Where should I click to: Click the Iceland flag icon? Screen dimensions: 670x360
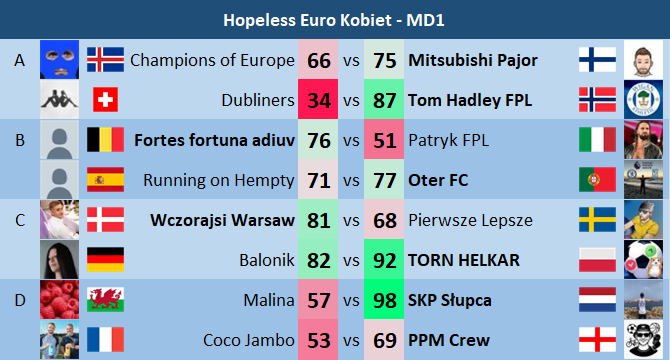(105, 59)
